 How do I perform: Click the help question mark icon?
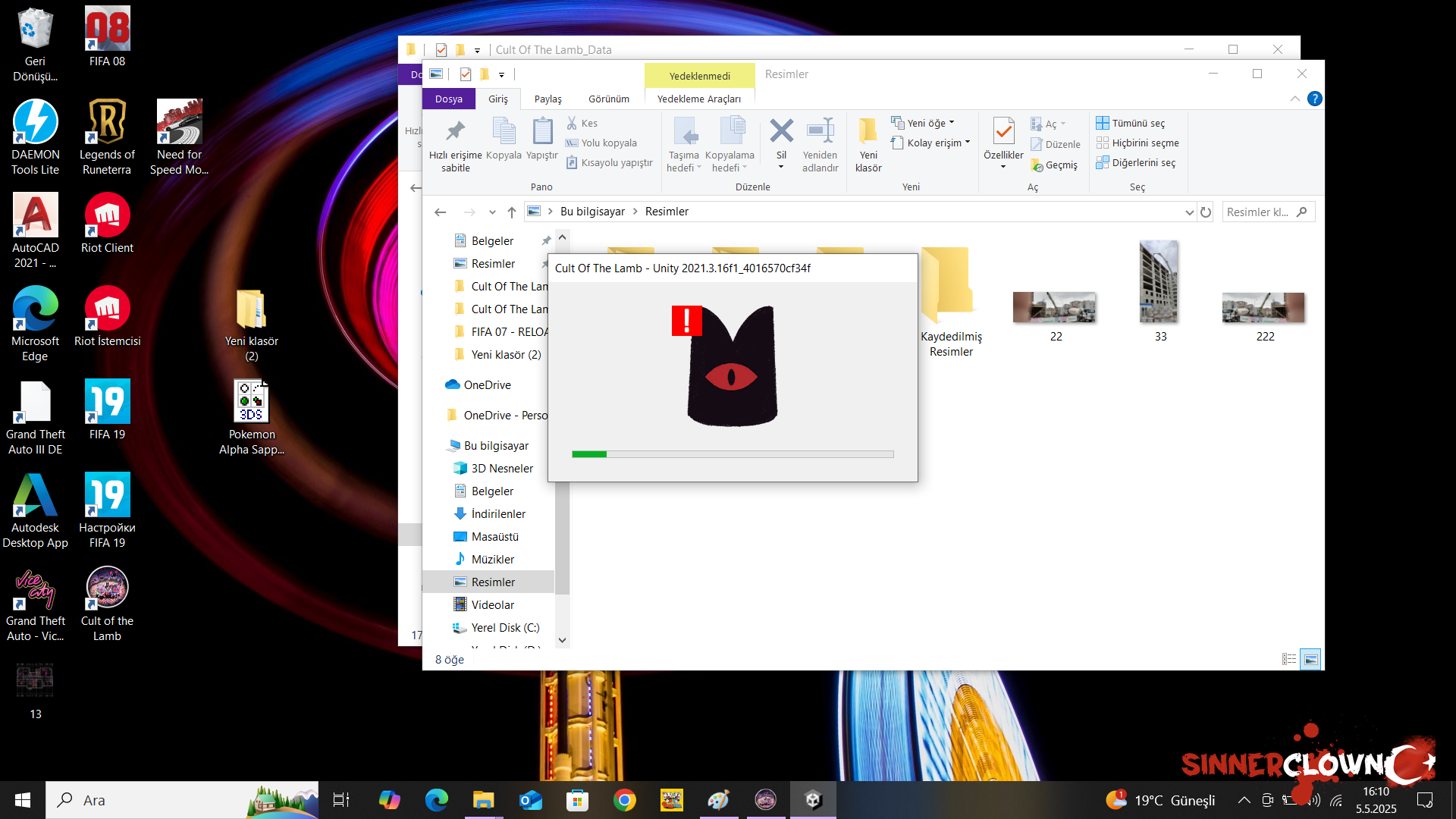pyautogui.click(x=1315, y=99)
